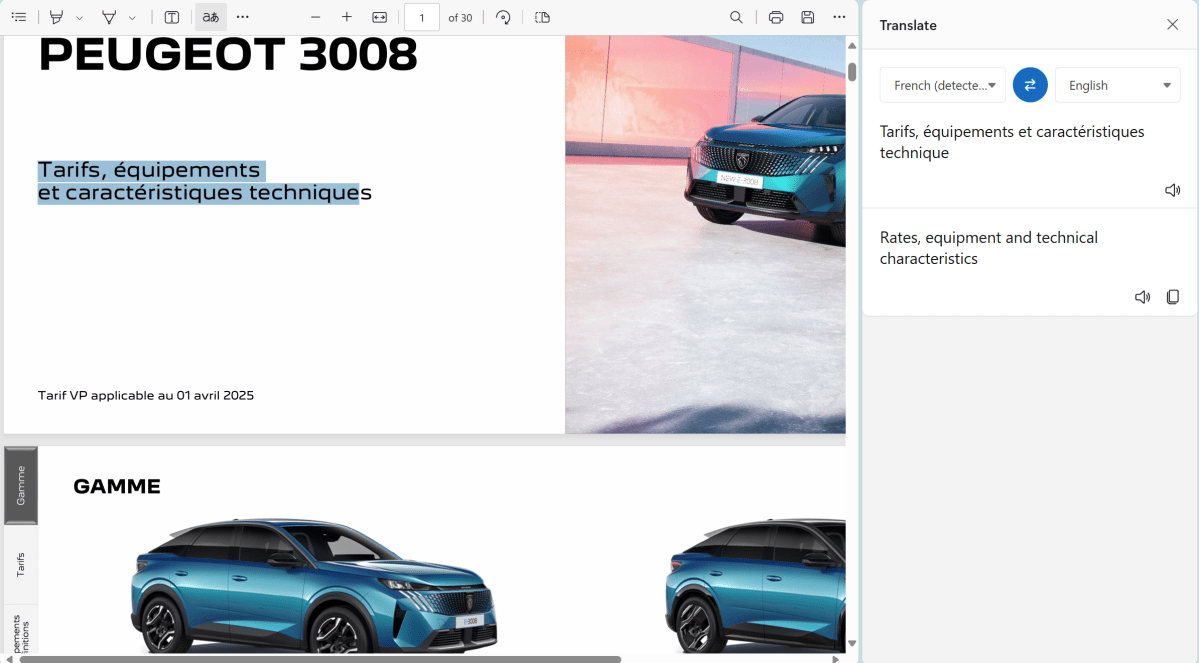The width and height of the screenshot is (1199, 663).
Task: Save the PDF document
Action: [x=807, y=17]
